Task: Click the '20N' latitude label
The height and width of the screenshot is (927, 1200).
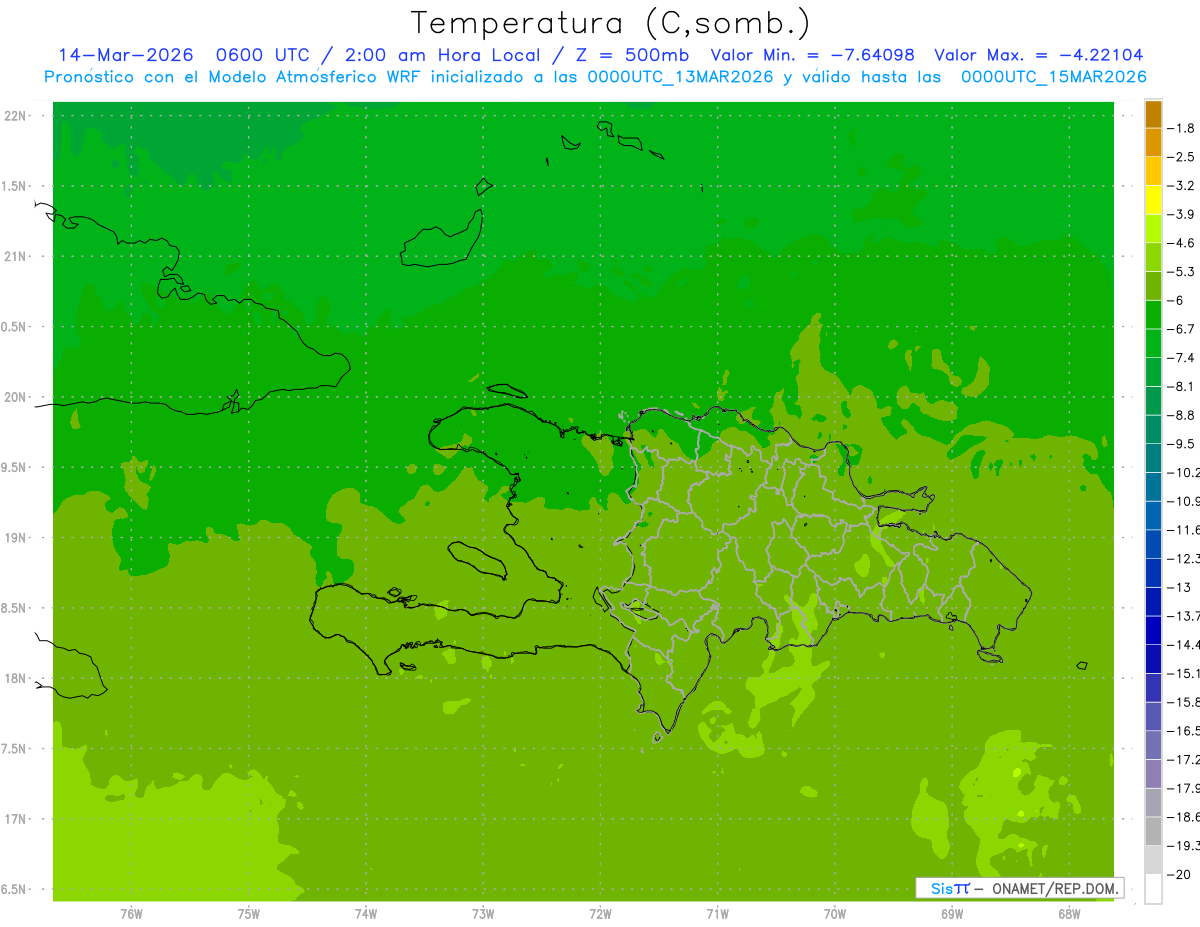Action: [x=17, y=397]
